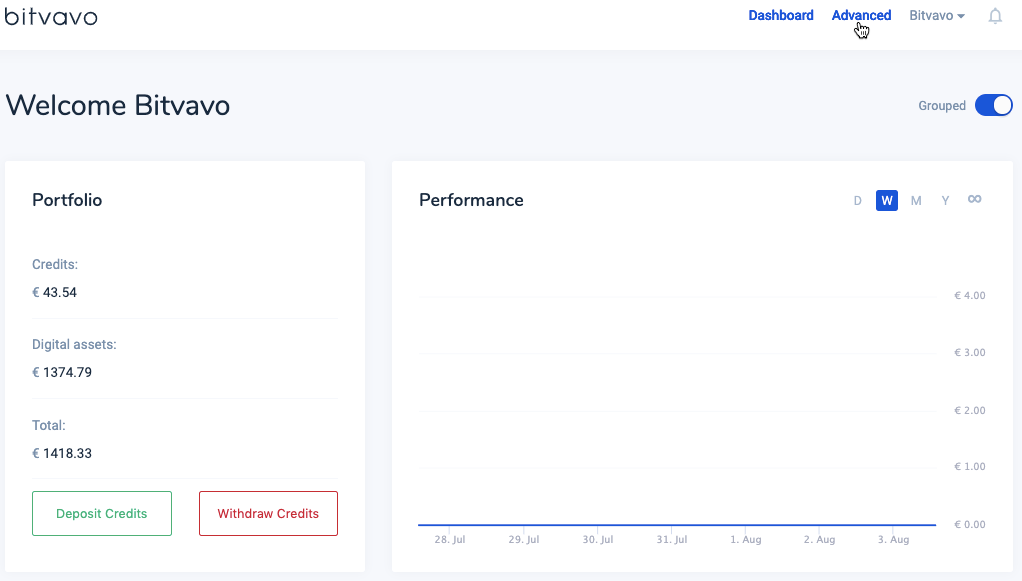1022x581 pixels.
Task: Open the Bitvavo account dropdown
Action: click(936, 16)
